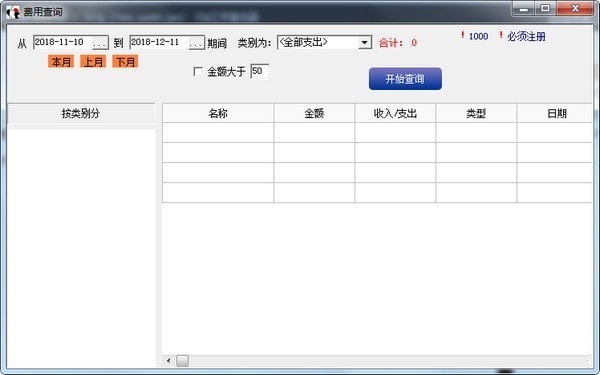
Task: Click the 名称 column header
Action: click(x=218, y=113)
